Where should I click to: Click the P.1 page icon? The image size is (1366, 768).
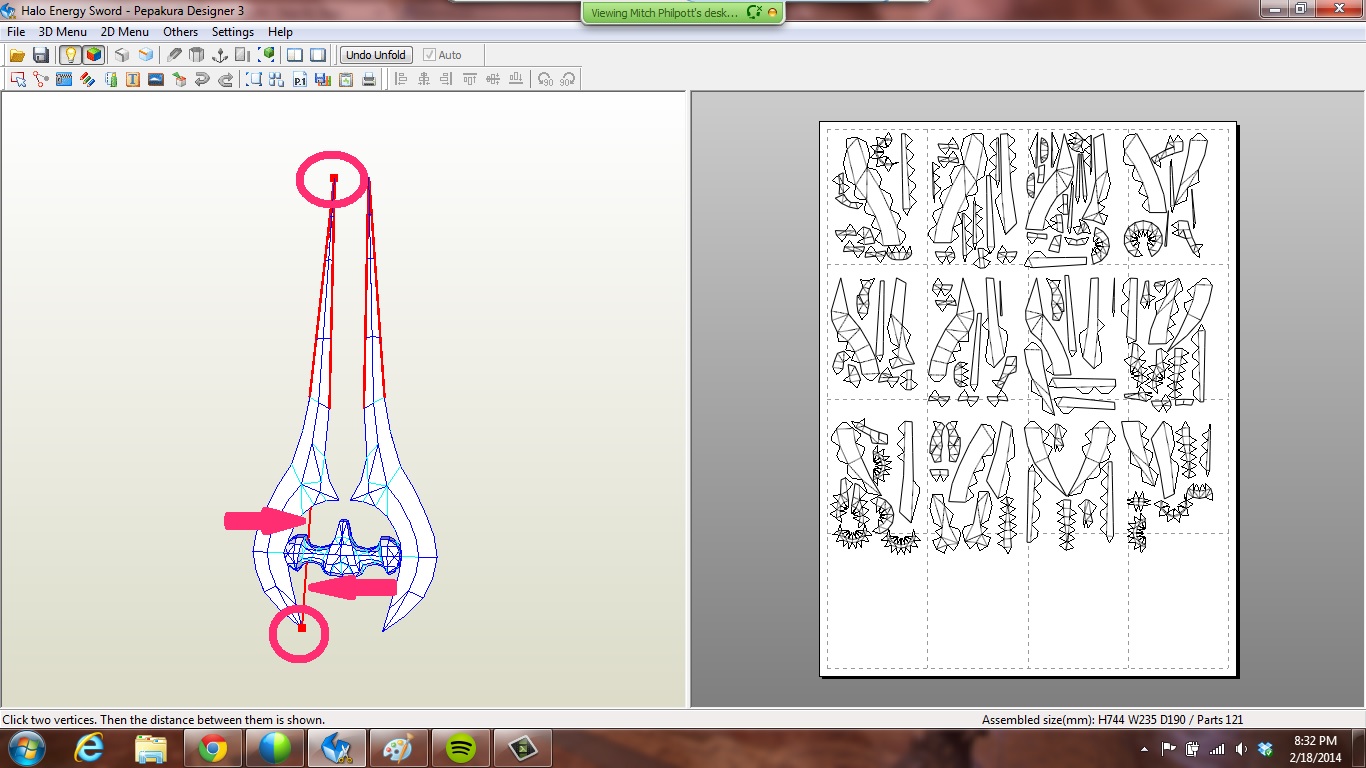point(300,79)
